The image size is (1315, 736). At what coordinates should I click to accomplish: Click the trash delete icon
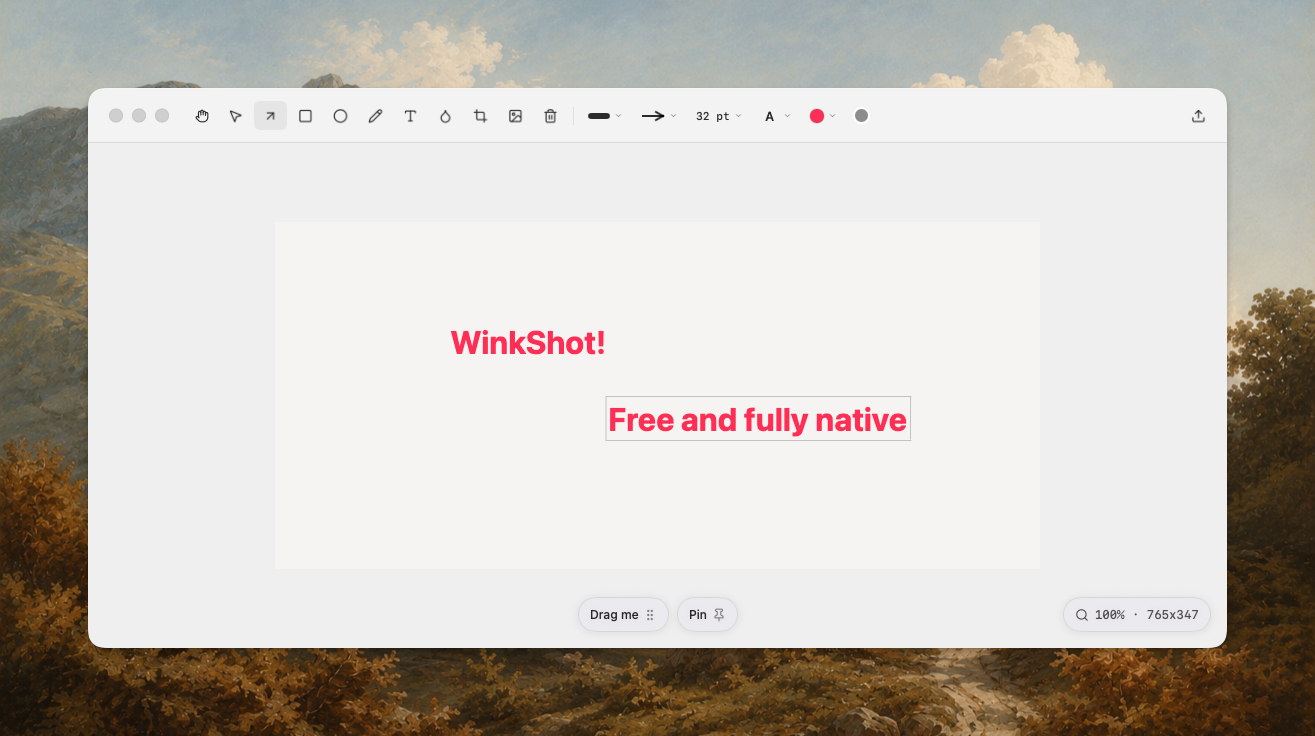click(x=550, y=116)
